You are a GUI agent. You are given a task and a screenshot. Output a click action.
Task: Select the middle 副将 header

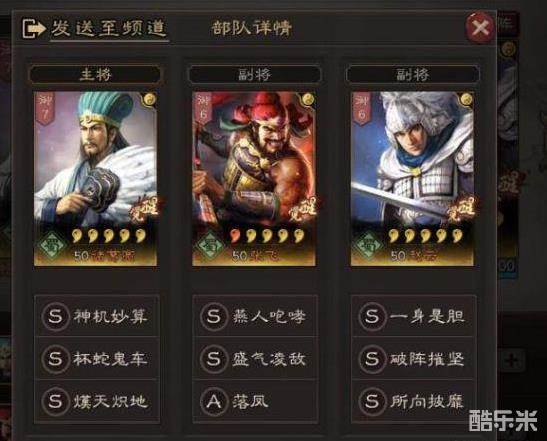pos(254,74)
